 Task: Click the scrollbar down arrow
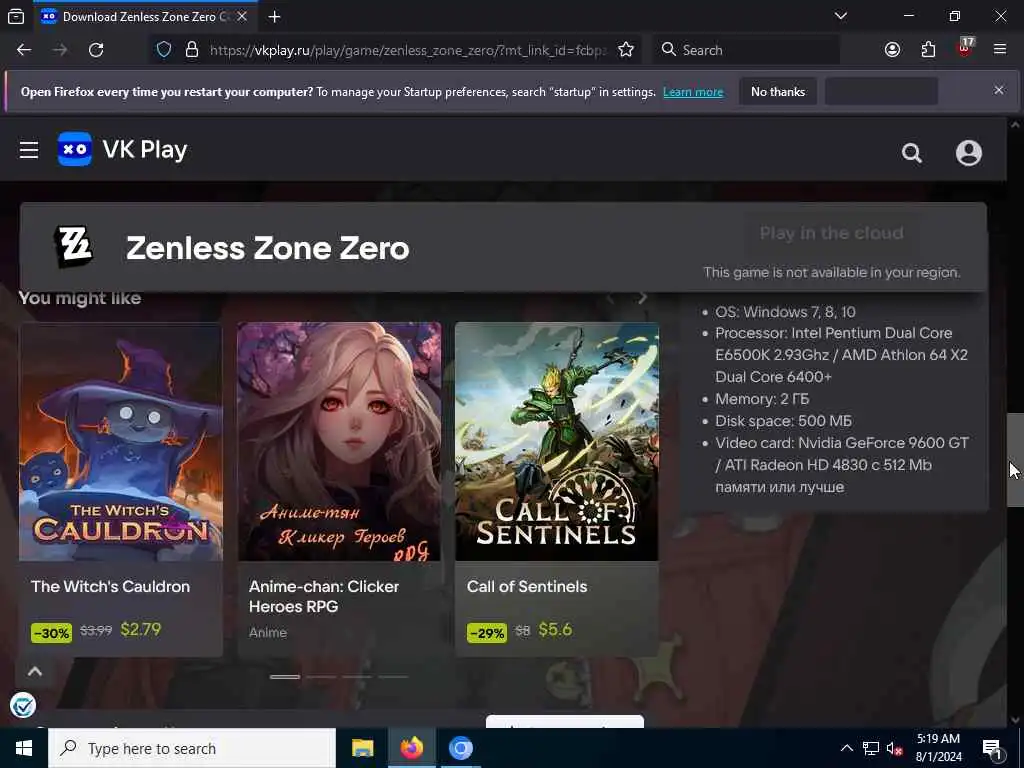click(x=1015, y=720)
